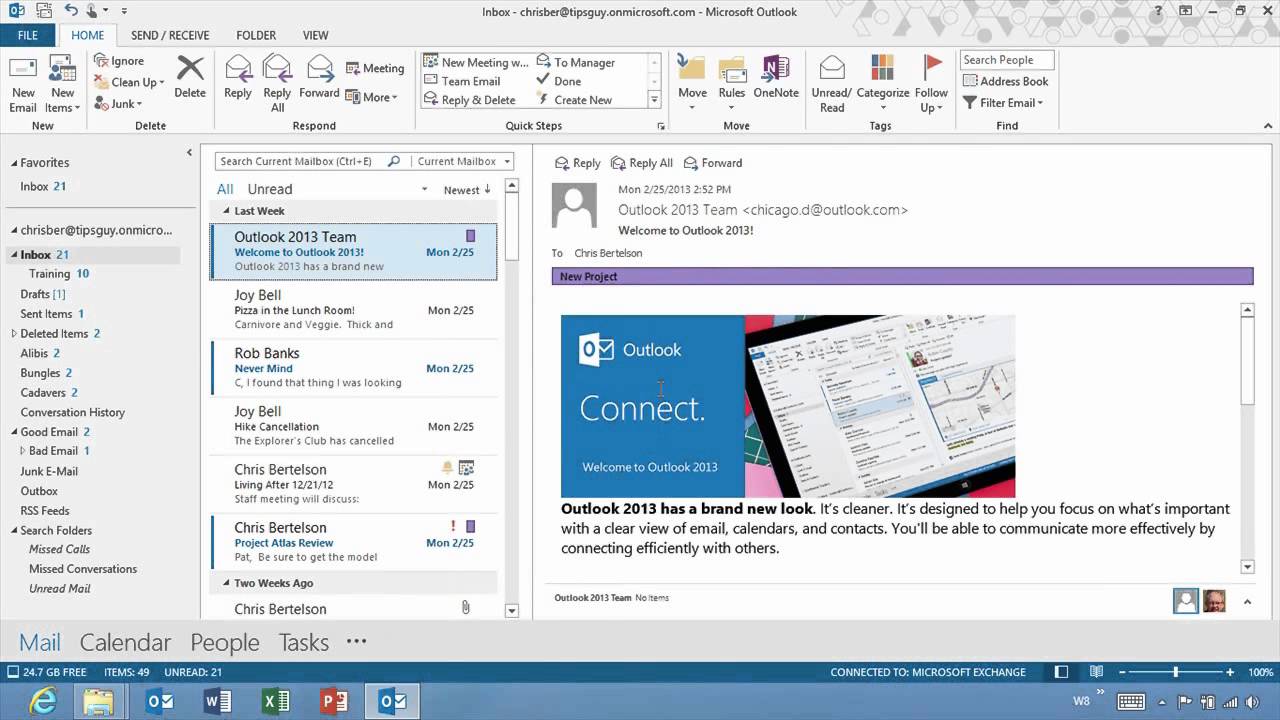
Task: Set a Follow Up flag
Action: 932,84
